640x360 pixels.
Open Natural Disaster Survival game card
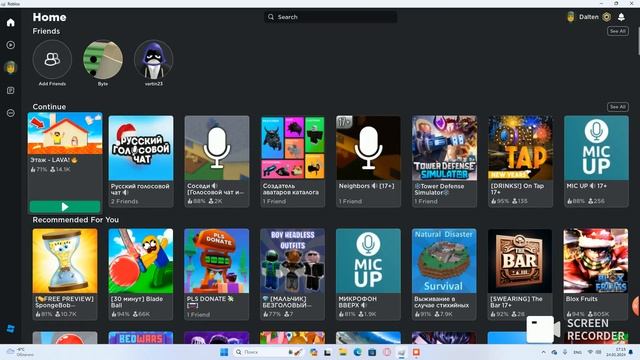pyautogui.click(x=444, y=274)
